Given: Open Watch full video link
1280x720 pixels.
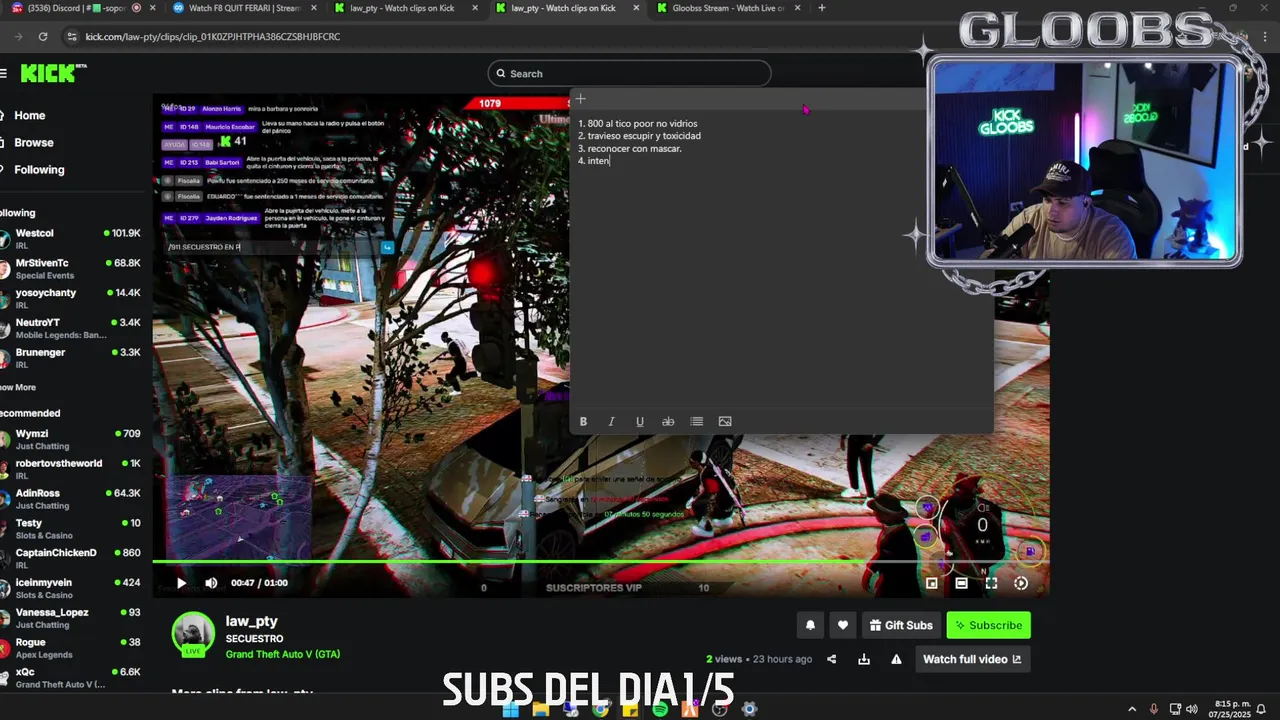Looking at the screenshot, I should coord(972,659).
